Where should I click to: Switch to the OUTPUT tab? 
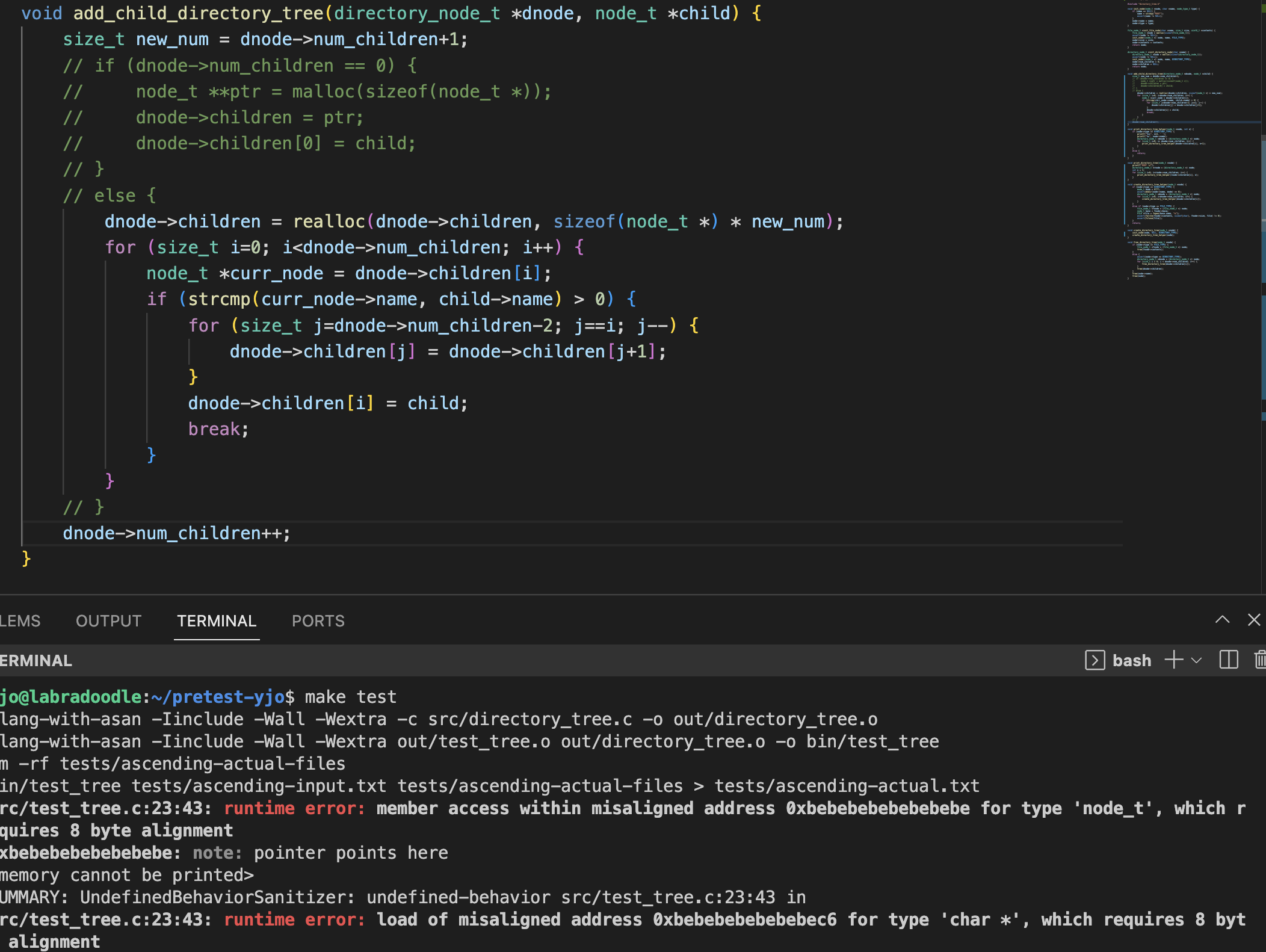pos(108,621)
